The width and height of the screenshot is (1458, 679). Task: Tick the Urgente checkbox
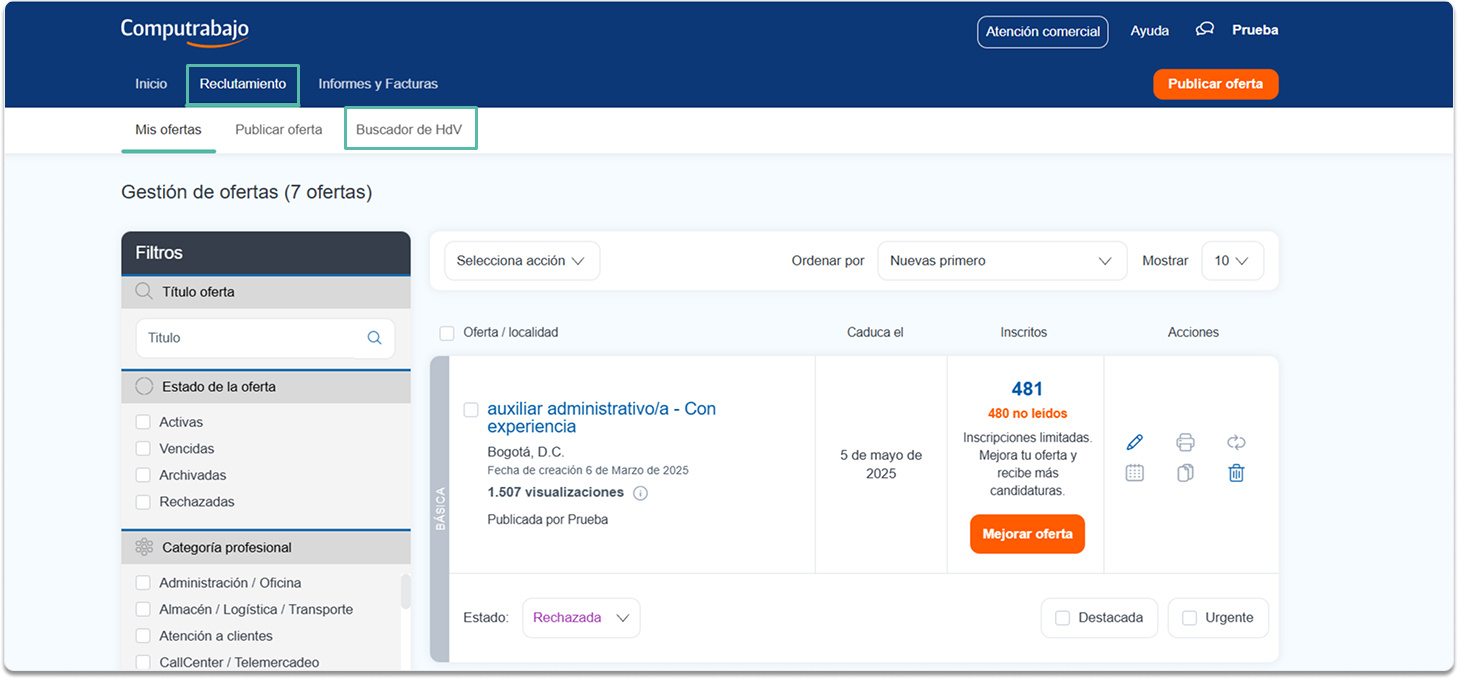click(1189, 618)
